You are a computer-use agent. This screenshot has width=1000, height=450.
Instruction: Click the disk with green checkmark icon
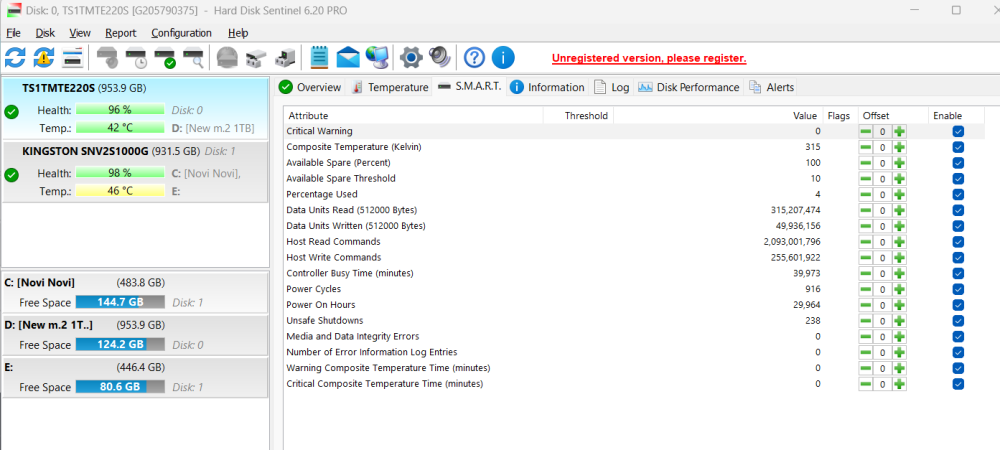[165, 58]
